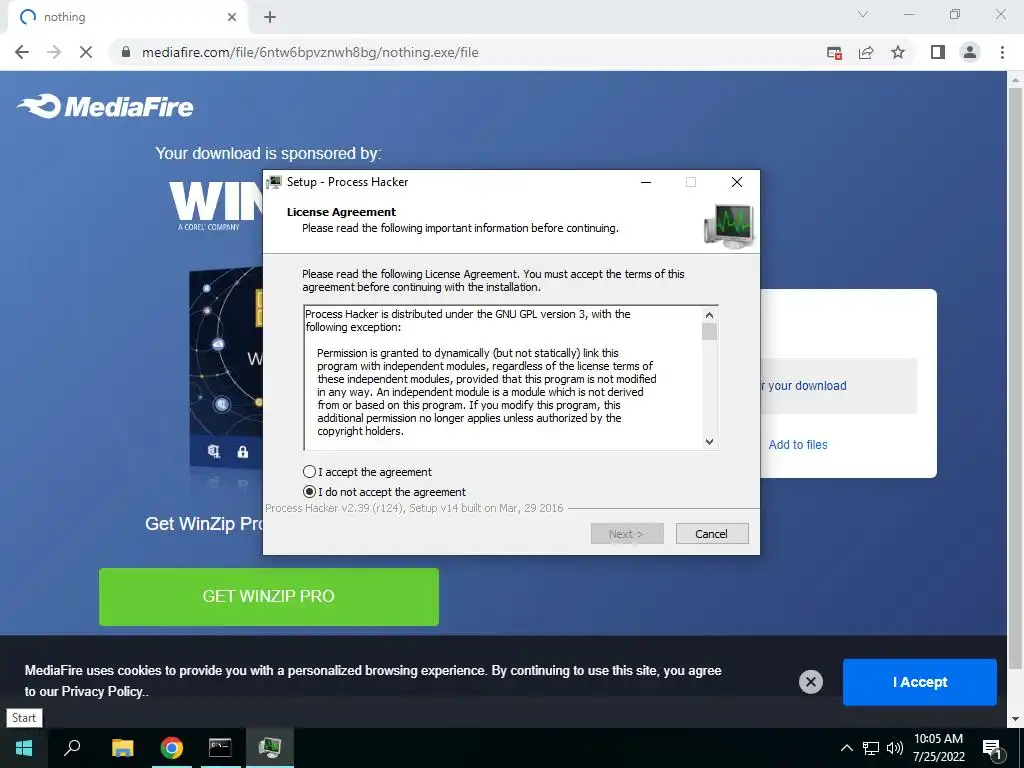1024x768 pixels.
Task: Open the Chrome tab search chevron
Action: pyautogui.click(x=863, y=14)
